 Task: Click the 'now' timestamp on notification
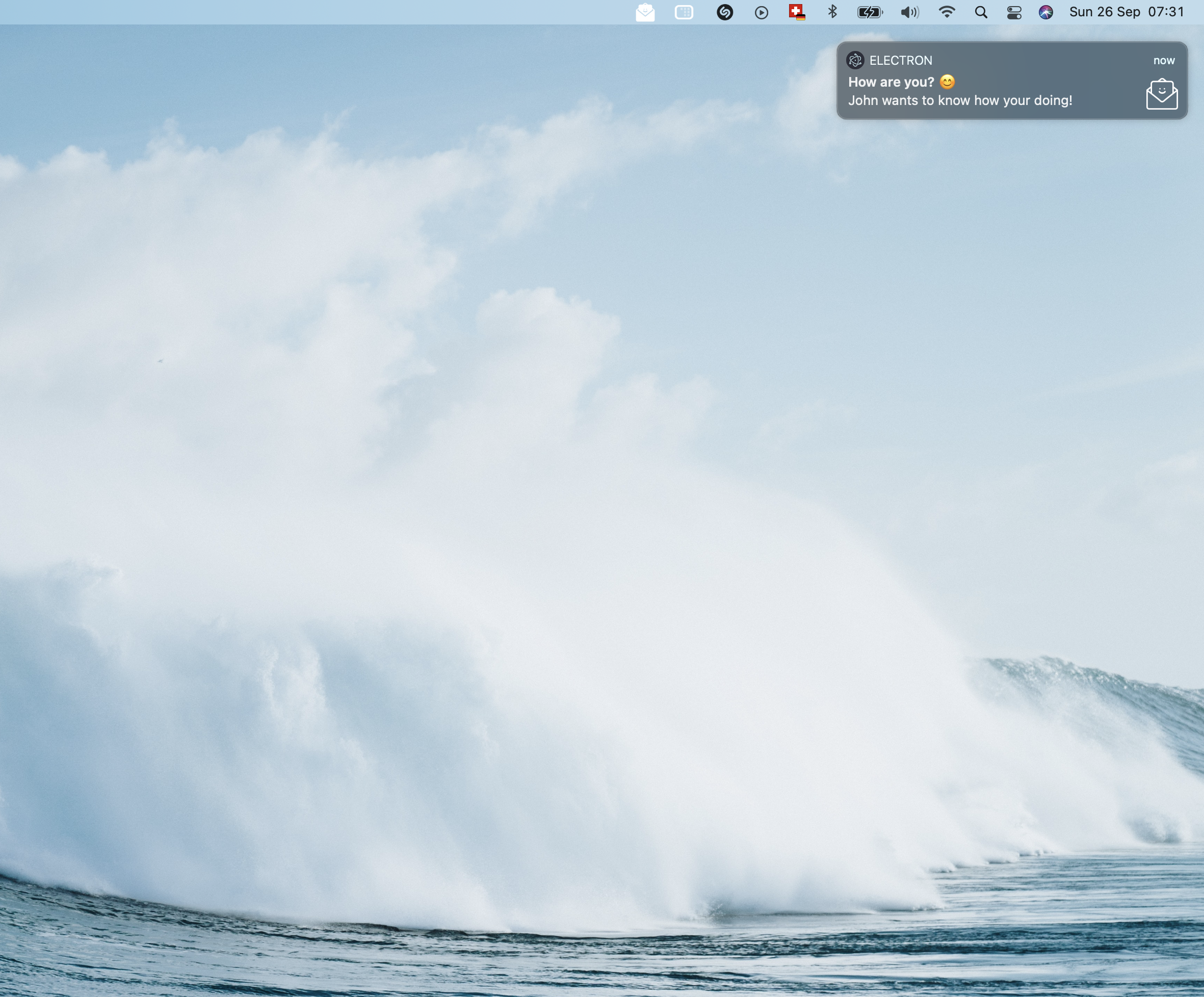coord(1164,60)
